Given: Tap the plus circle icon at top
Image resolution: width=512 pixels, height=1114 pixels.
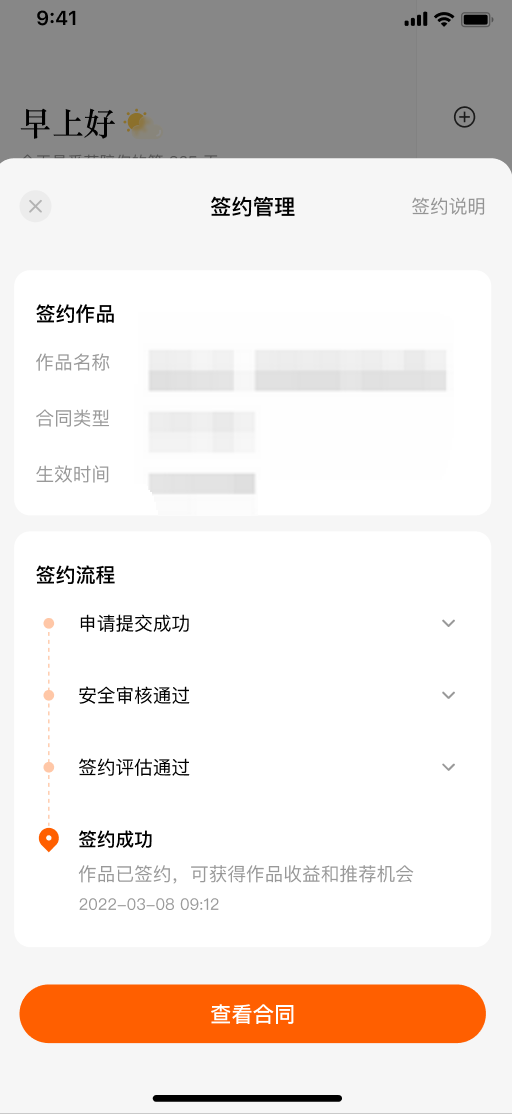Looking at the screenshot, I should point(464,117).
